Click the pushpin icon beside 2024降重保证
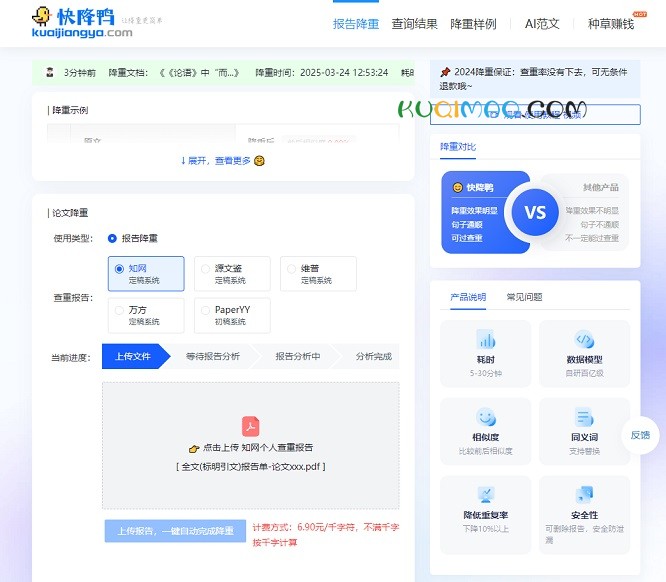The height and width of the screenshot is (582, 666). tap(445, 72)
